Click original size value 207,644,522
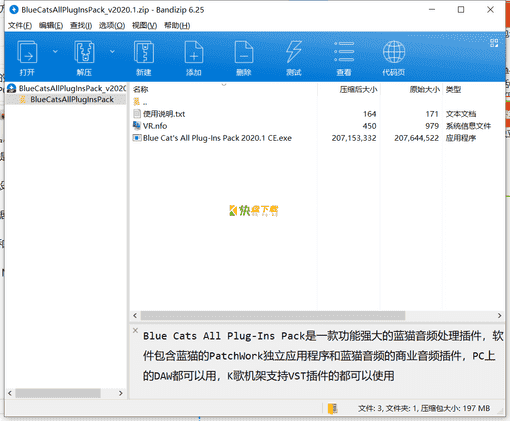The height and width of the screenshot is (421, 510). pyautogui.click(x=417, y=138)
